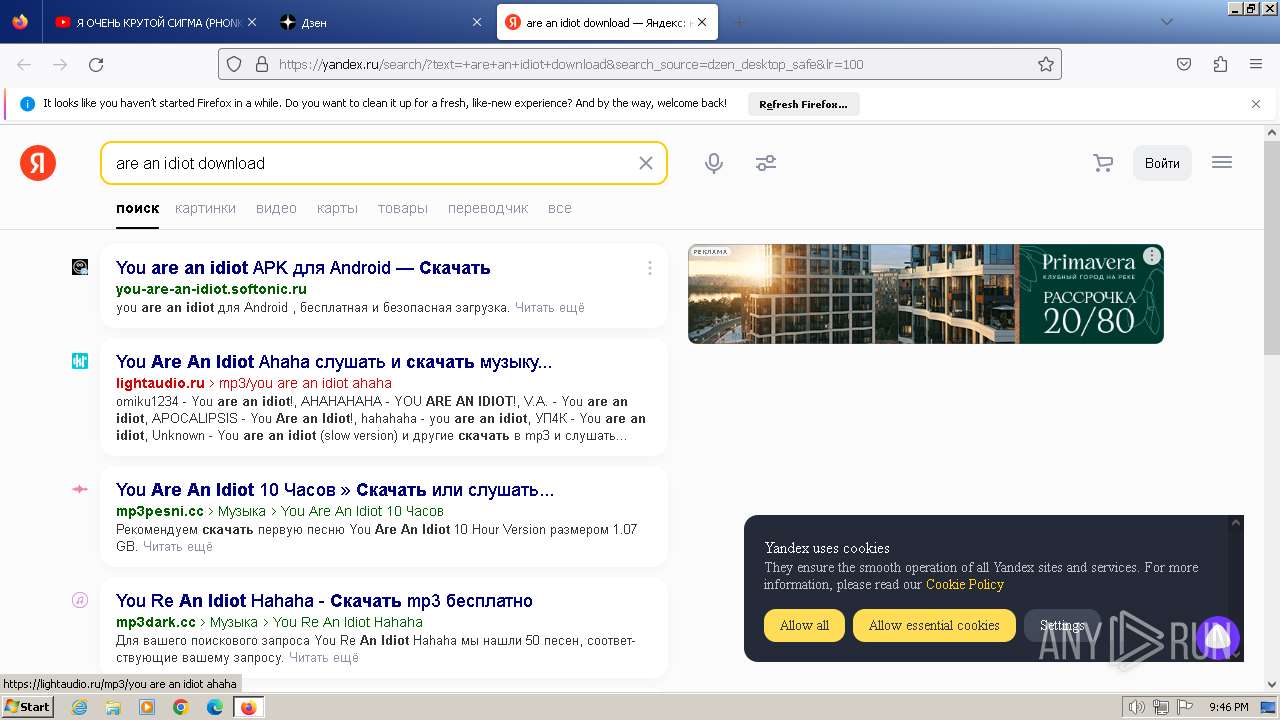Open Windows Start menu
Image resolution: width=1280 pixels, height=720 pixels.
27,707
